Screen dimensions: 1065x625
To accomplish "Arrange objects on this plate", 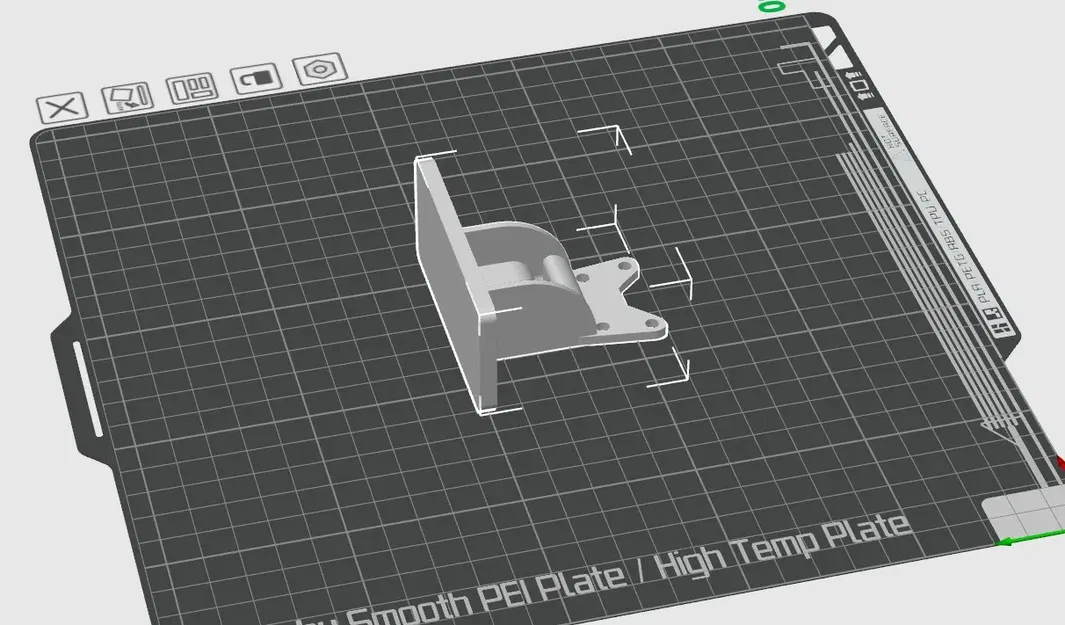I will pyautogui.click(x=192, y=88).
